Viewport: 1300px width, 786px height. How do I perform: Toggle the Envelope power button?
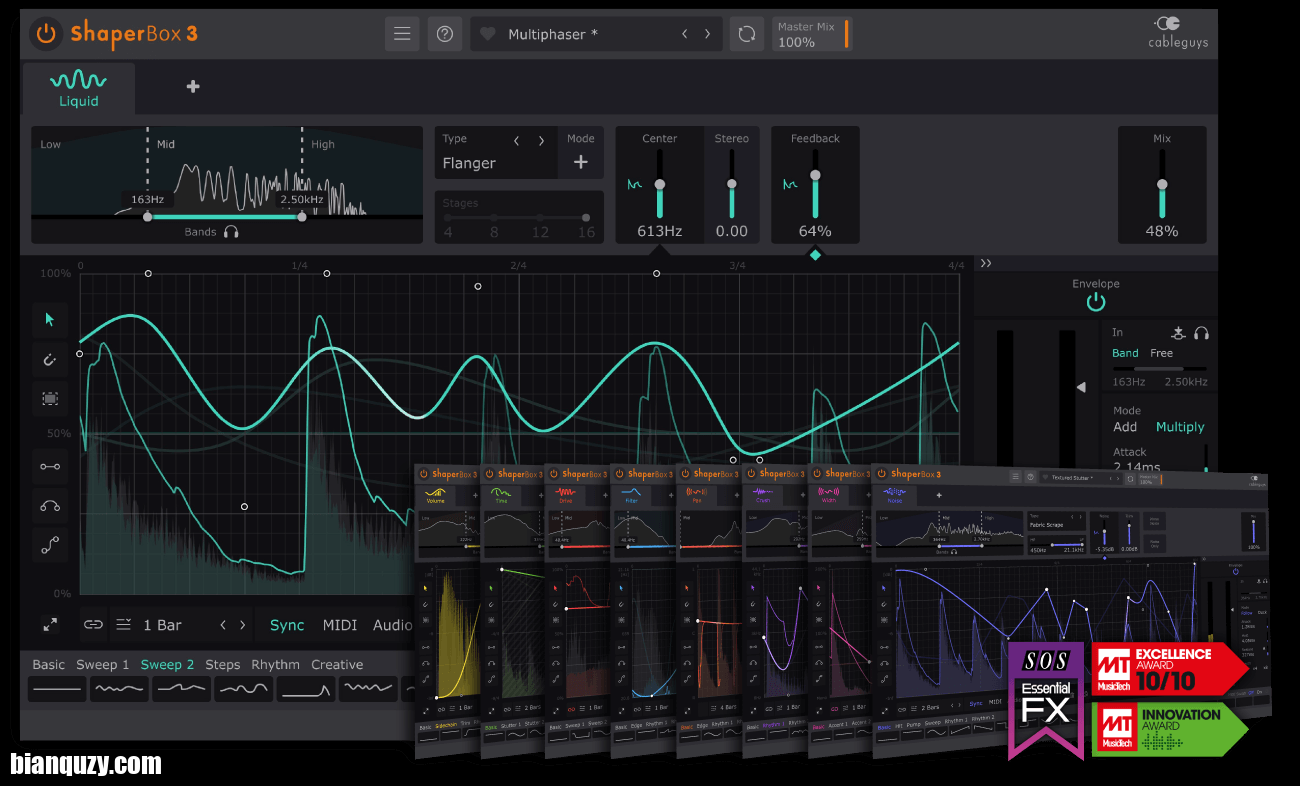[x=1096, y=302]
